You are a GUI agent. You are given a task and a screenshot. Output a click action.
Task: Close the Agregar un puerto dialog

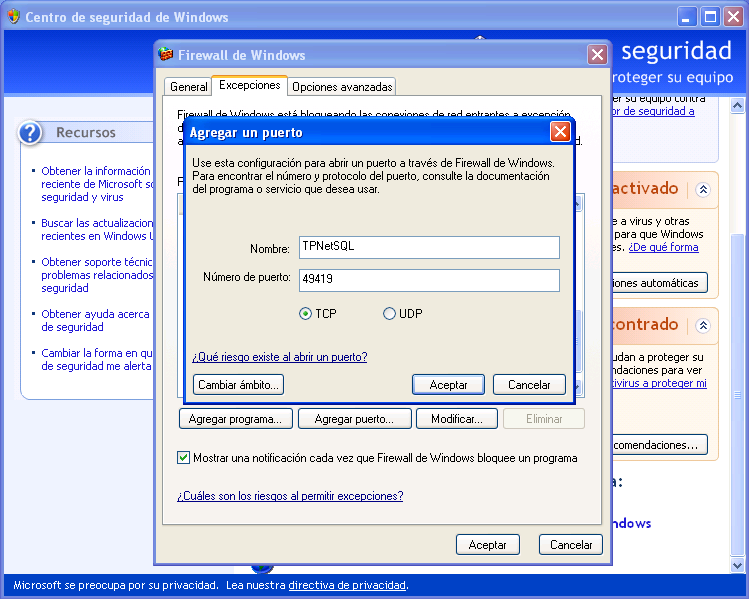tap(560, 131)
